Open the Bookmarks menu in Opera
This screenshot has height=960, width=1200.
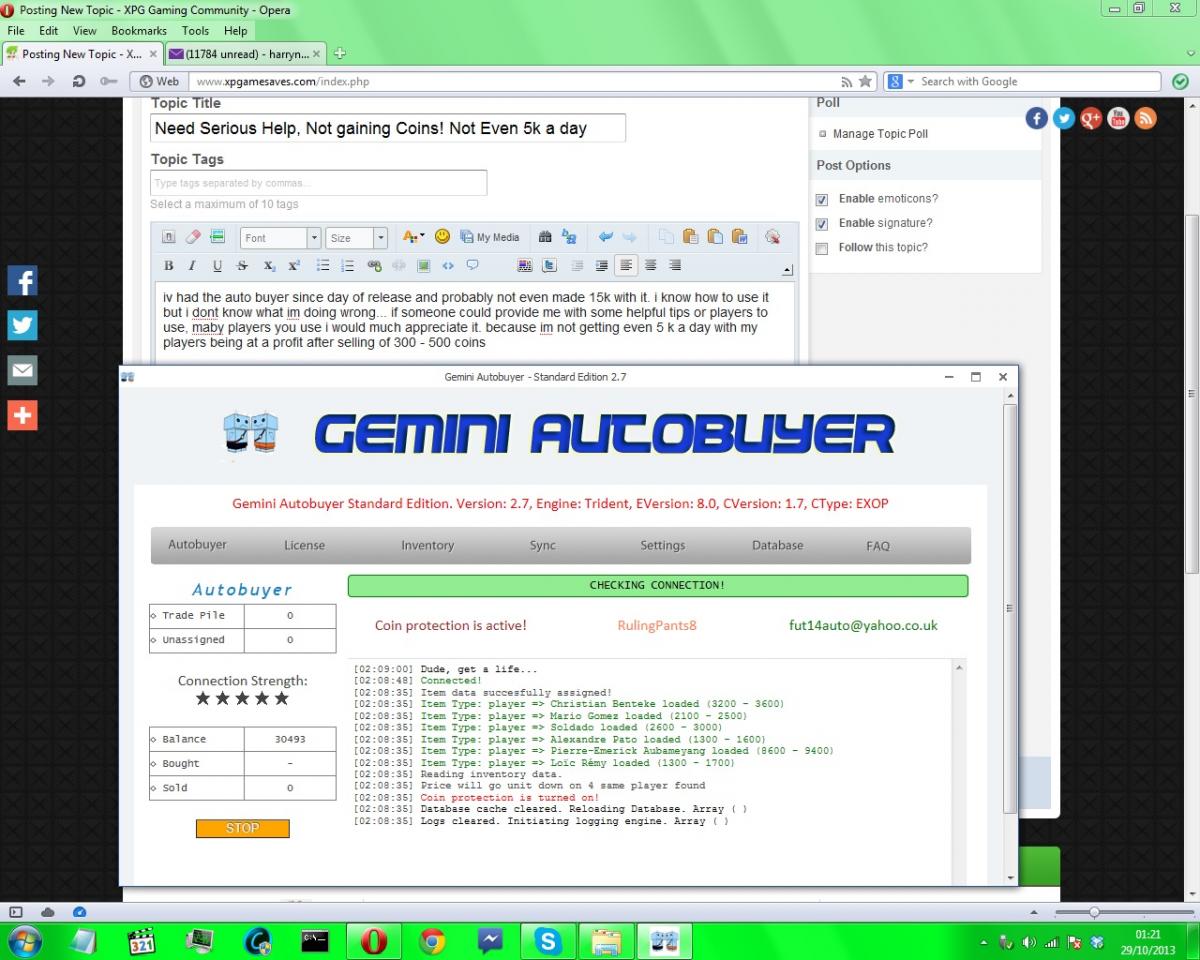139,31
